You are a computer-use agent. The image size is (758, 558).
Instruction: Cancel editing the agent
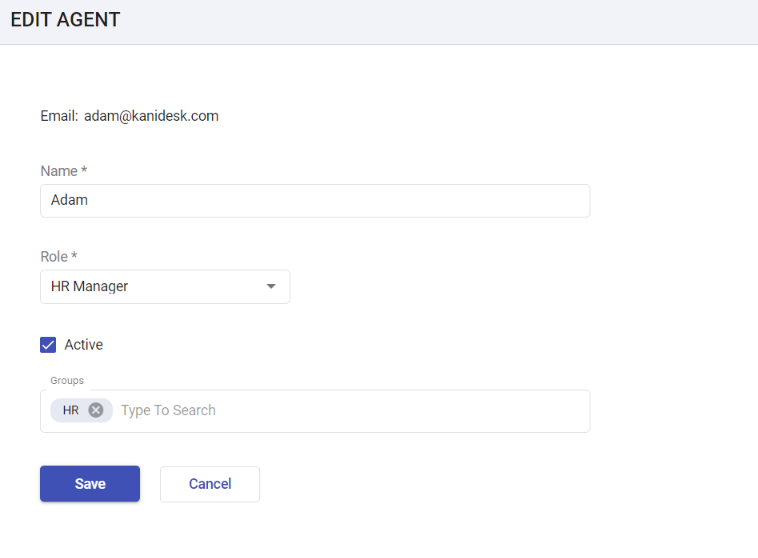coord(210,484)
